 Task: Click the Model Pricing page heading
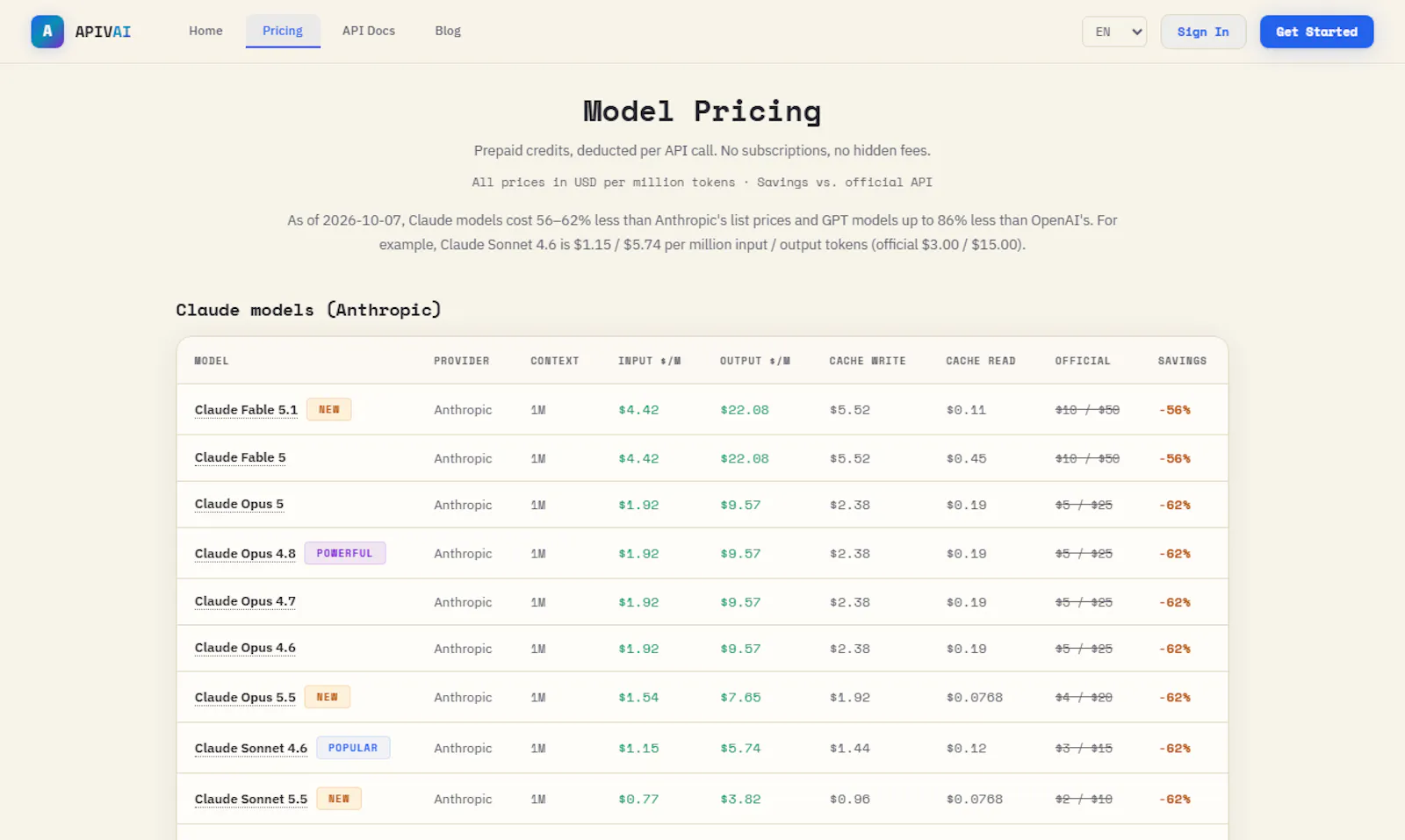pyautogui.click(x=702, y=111)
